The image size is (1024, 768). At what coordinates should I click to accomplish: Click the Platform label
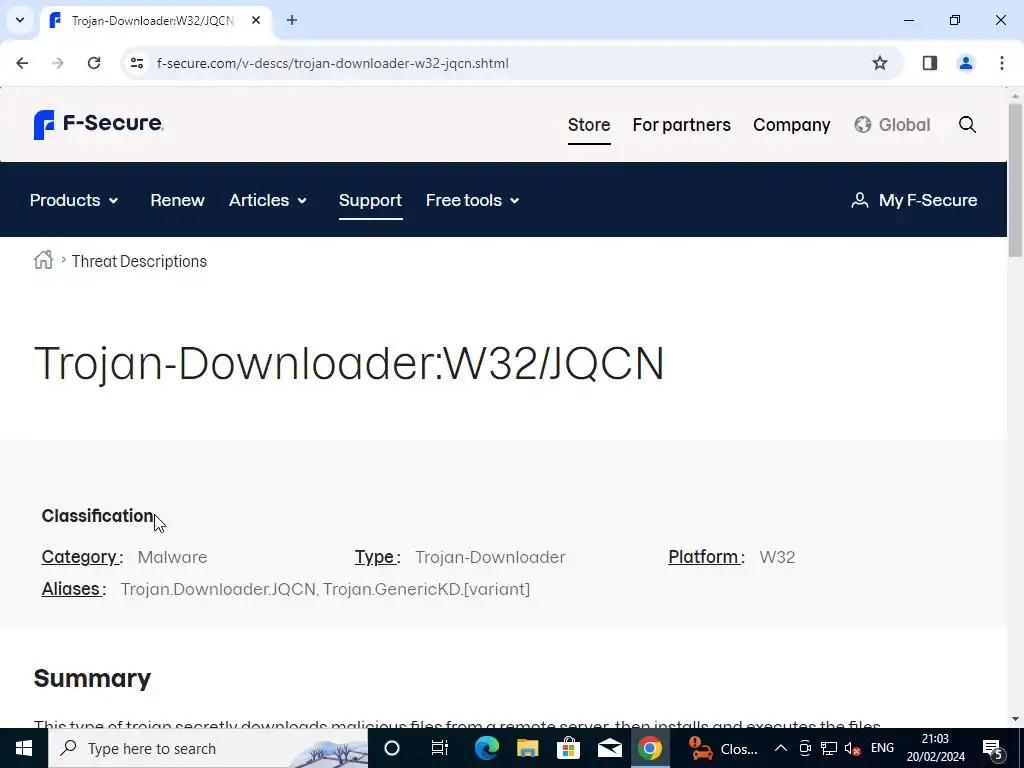pyautogui.click(x=707, y=557)
